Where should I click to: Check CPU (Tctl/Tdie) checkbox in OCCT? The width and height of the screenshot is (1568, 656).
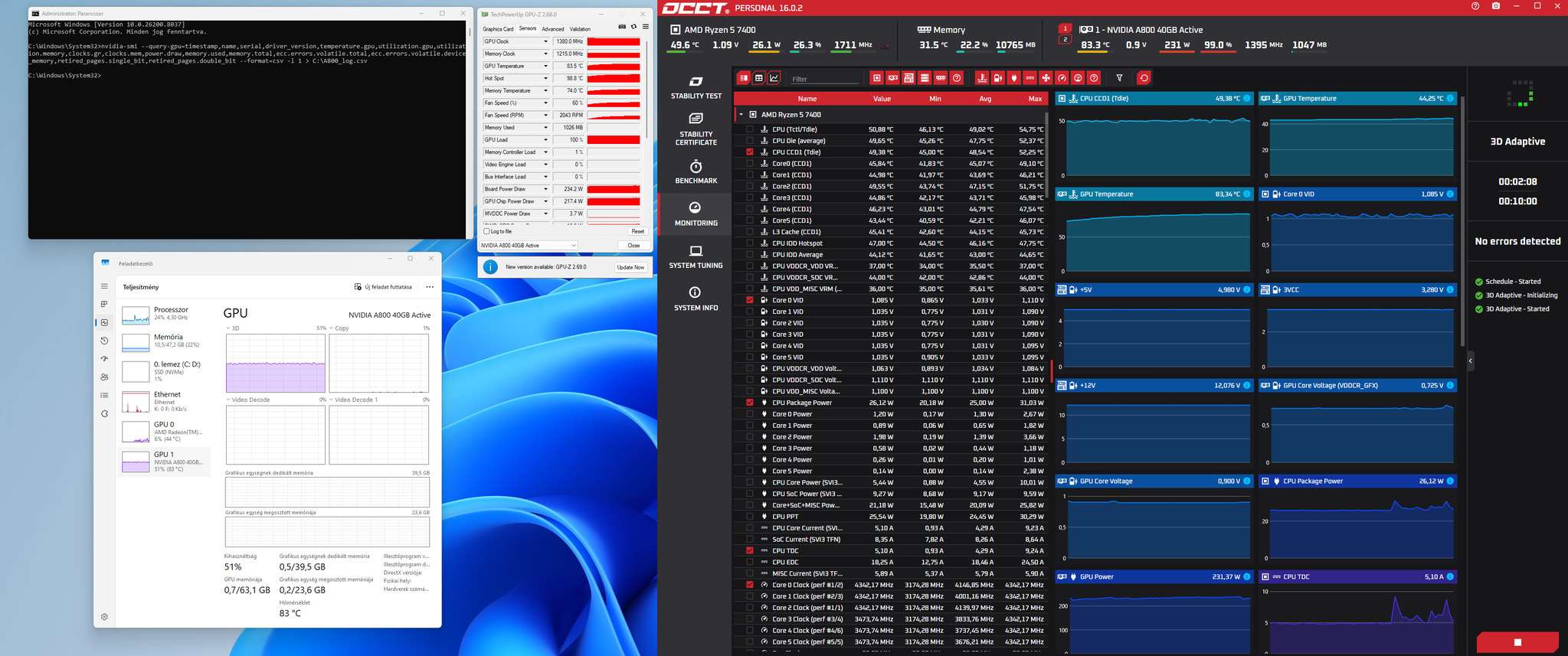click(x=749, y=129)
